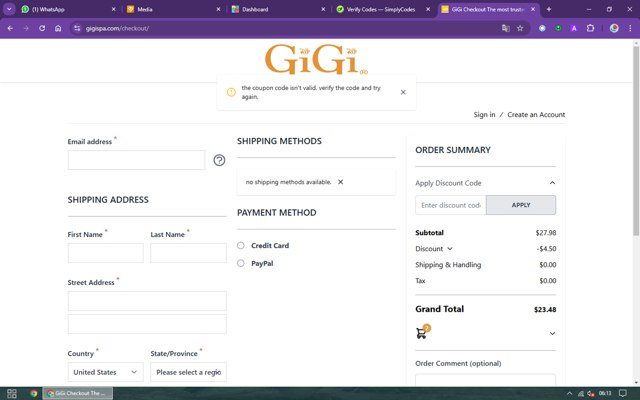The image size is (640, 400).
Task: Click the Grand Total amount $23.48
Action: pyautogui.click(x=545, y=309)
